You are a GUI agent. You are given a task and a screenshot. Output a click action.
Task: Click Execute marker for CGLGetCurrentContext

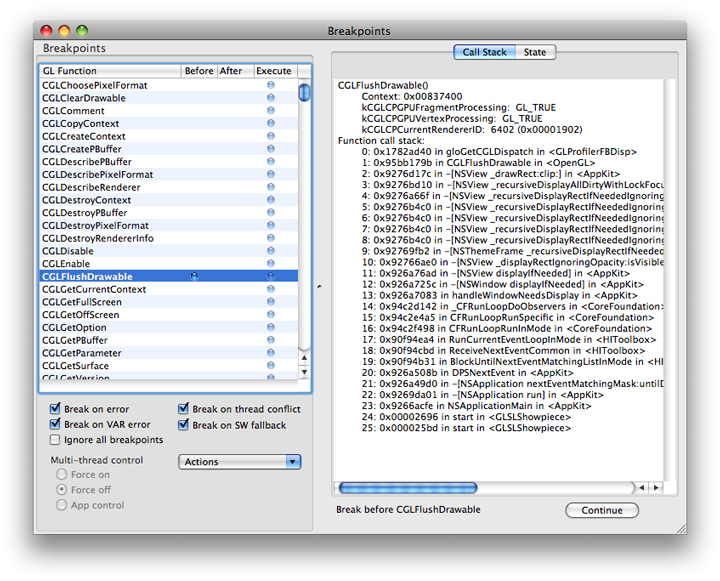pyautogui.click(x=271, y=289)
